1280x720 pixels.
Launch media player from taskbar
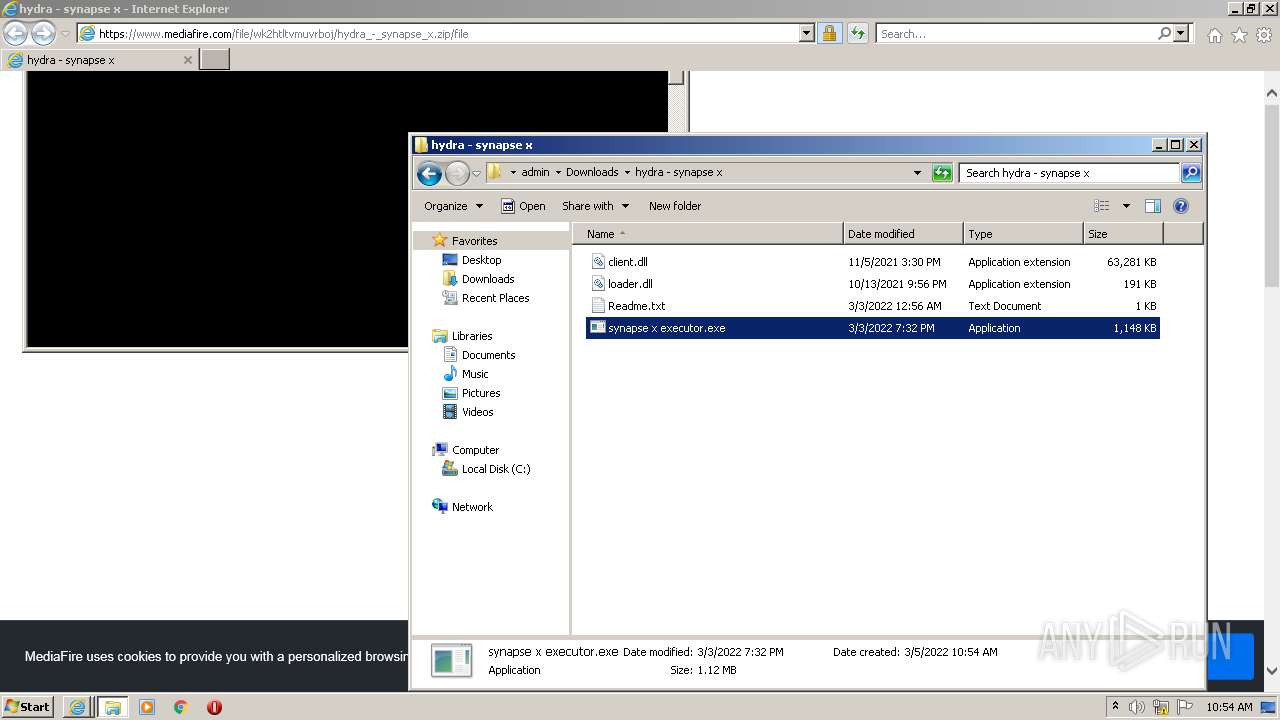[x=147, y=707]
